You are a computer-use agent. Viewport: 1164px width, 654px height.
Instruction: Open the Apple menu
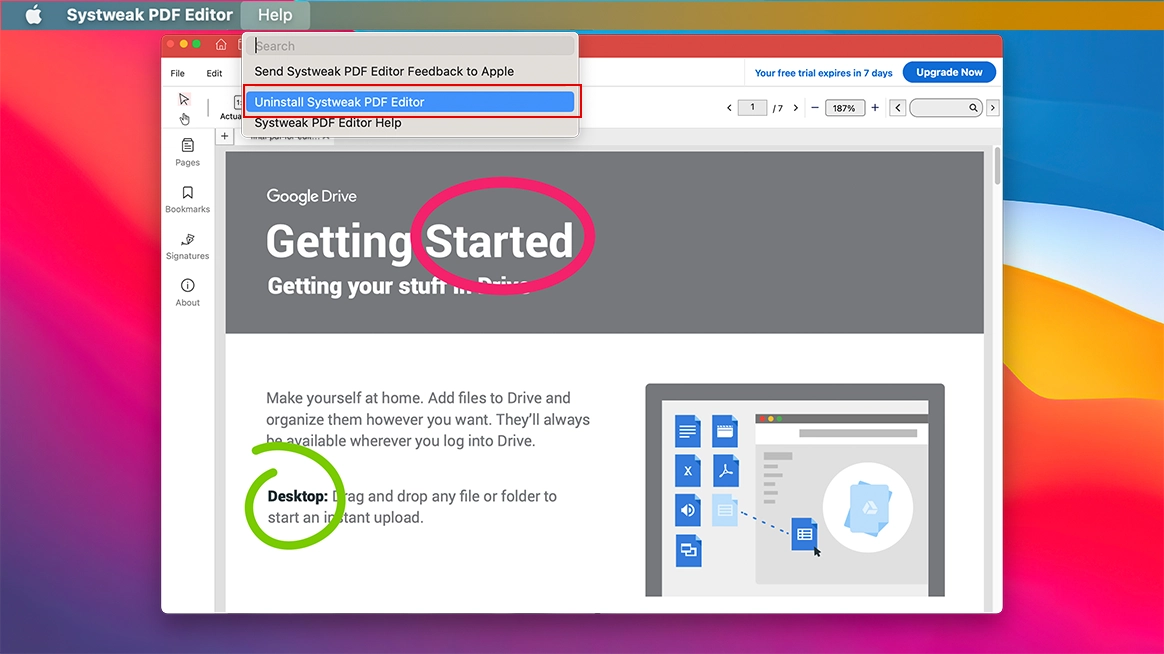click(33, 15)
